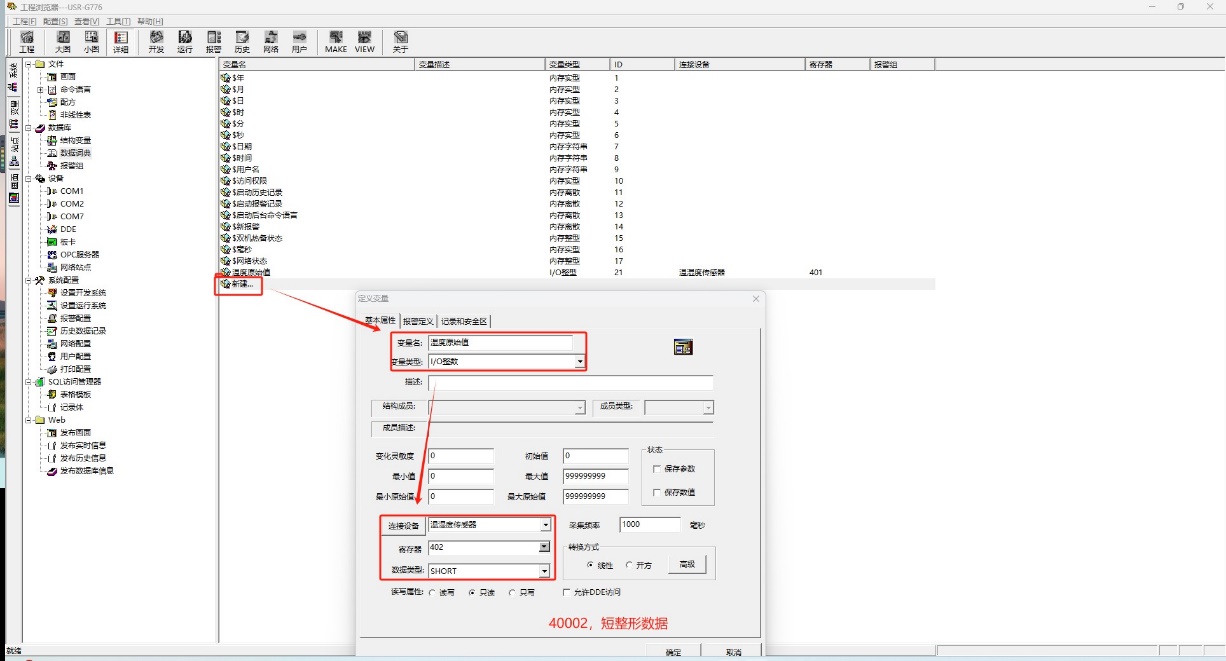The height and width of the screenshot is (661, 1226).
Task: Open the 配置 menu
Action: 56,21
